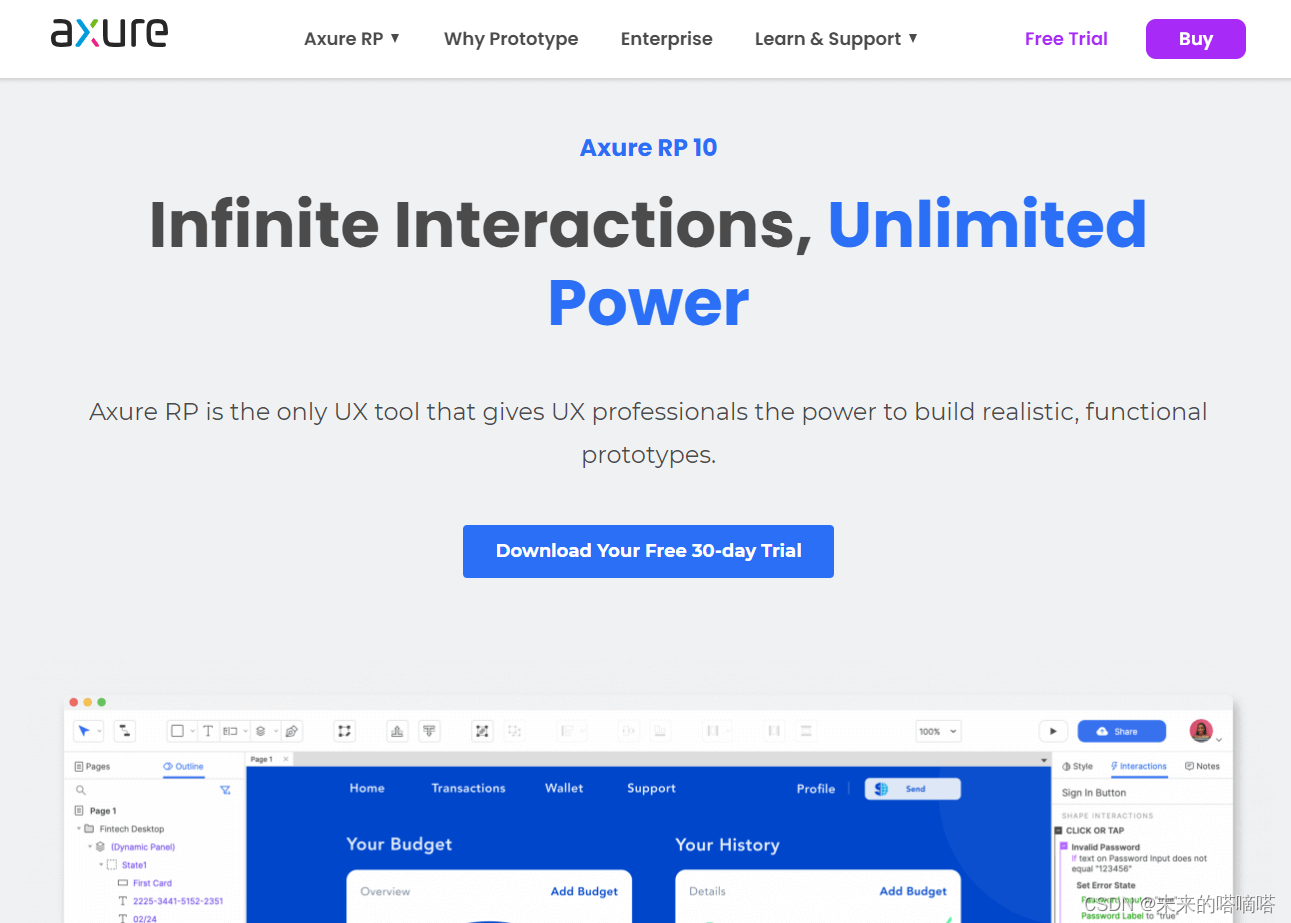
Task: Open the canvas page list arrow
Action: click(1044, 760)
